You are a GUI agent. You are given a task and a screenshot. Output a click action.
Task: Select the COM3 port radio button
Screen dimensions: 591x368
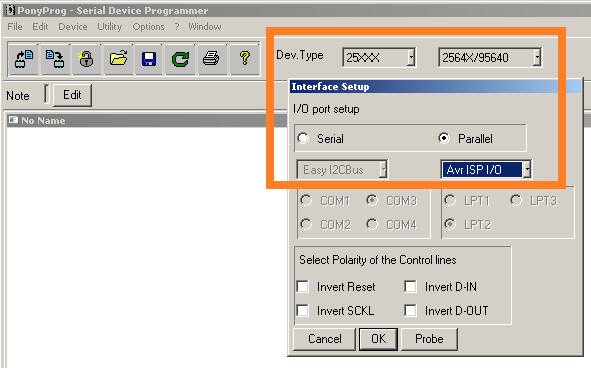pyautogui.click(x=372, y=200)
